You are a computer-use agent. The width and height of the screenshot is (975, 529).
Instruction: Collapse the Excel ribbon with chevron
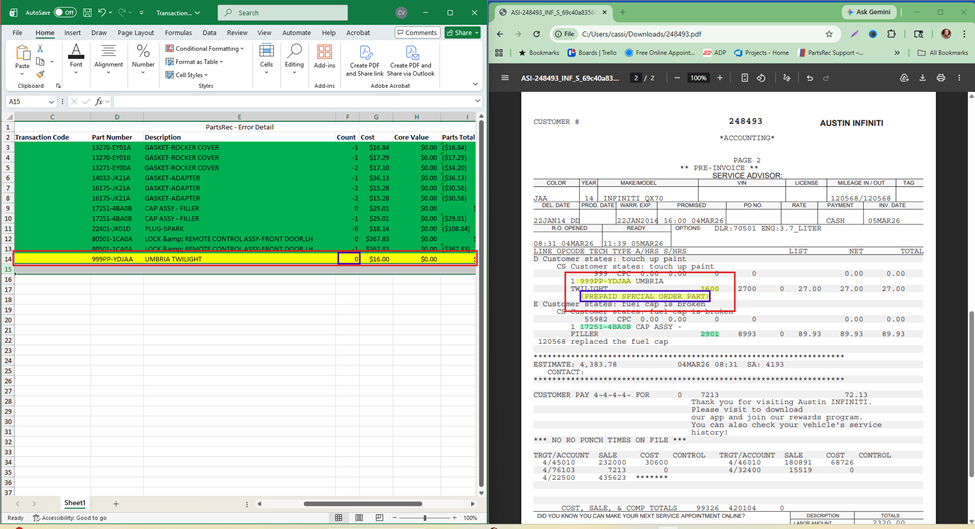(475, 84)
